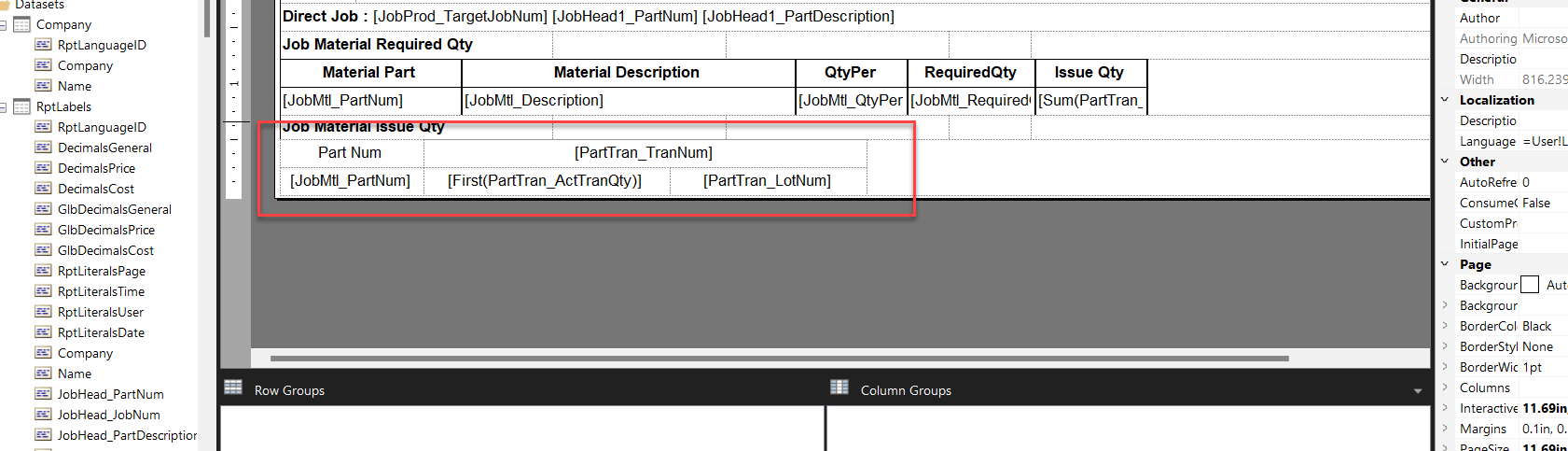Click the RptLiteralsDate field icon
Screen dimensions: 1568x451
tap(43, 332)
